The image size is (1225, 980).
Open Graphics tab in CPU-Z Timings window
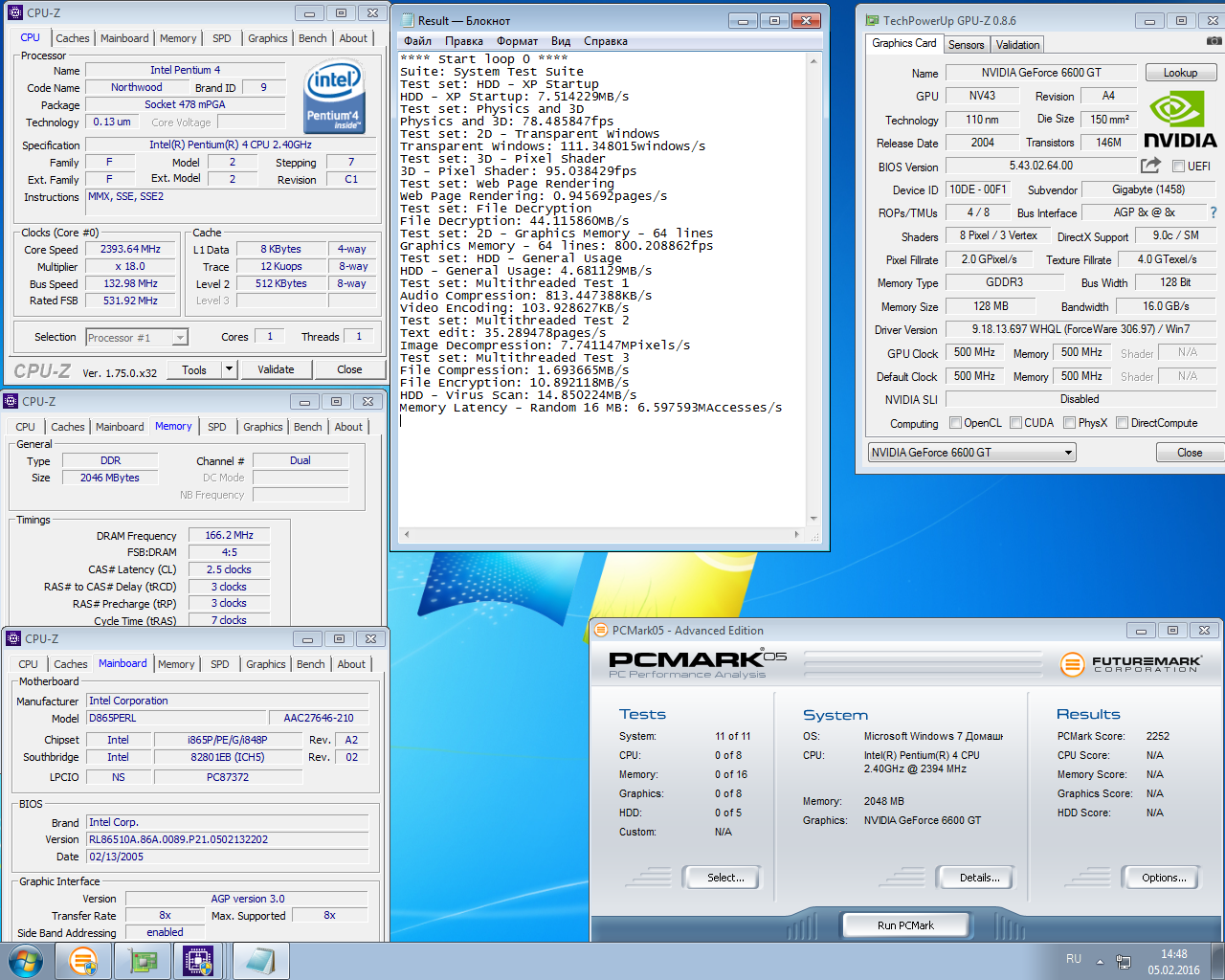click(262, 427)
